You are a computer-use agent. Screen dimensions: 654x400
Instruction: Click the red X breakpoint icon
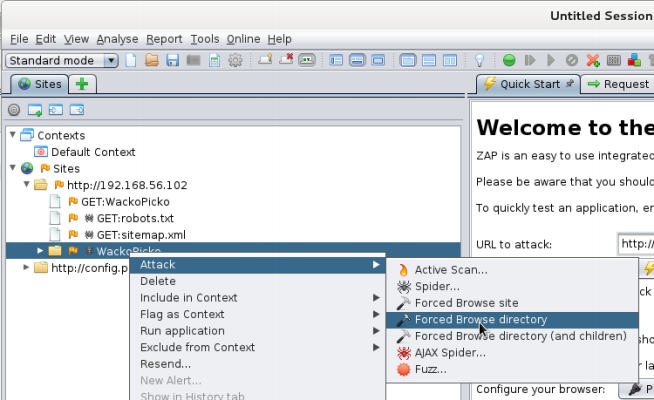click(x=593, y=61)
